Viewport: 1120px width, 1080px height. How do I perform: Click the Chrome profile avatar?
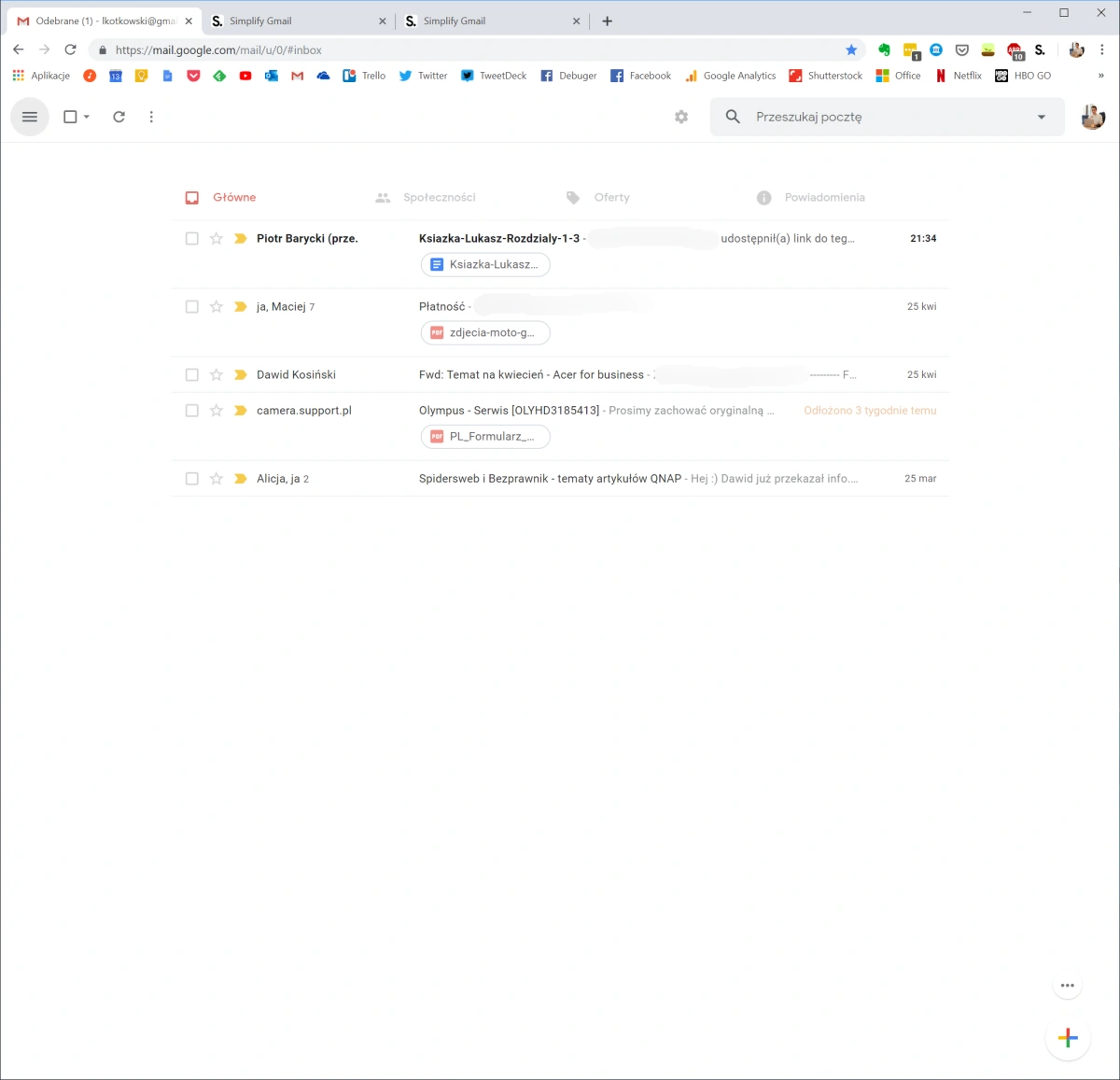coord(1076,49)
